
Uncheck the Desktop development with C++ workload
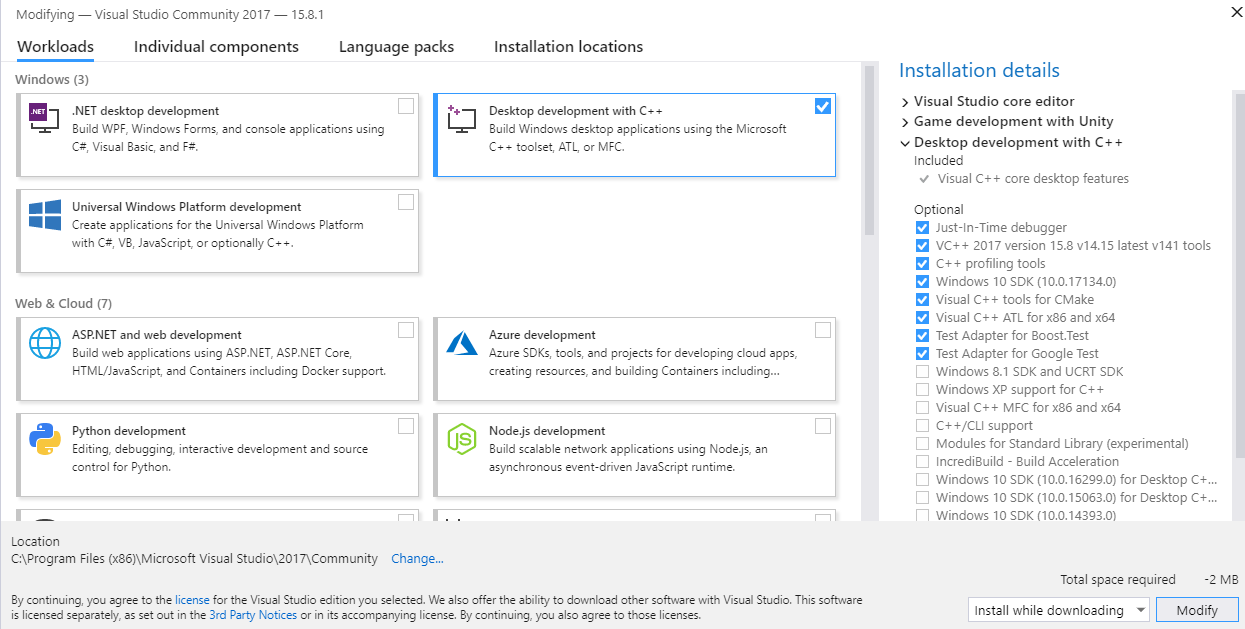pos(823,106)
